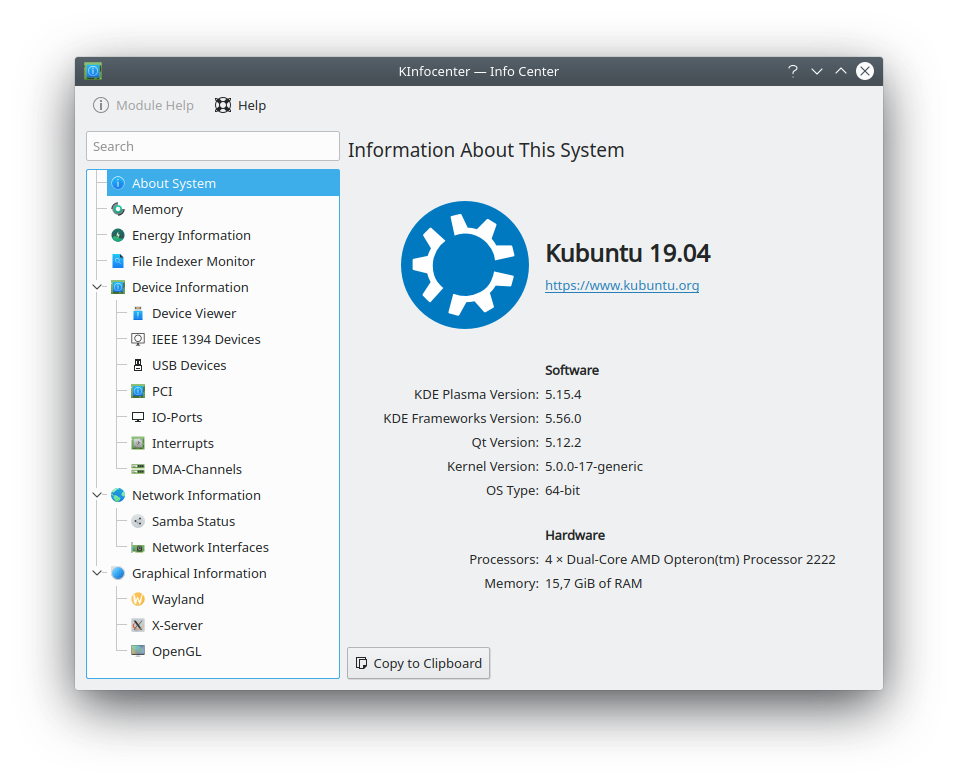Collapse the Device Information tree branch
Screen dimensions: 958x783
pyautogui.click(x=97, y=287)
